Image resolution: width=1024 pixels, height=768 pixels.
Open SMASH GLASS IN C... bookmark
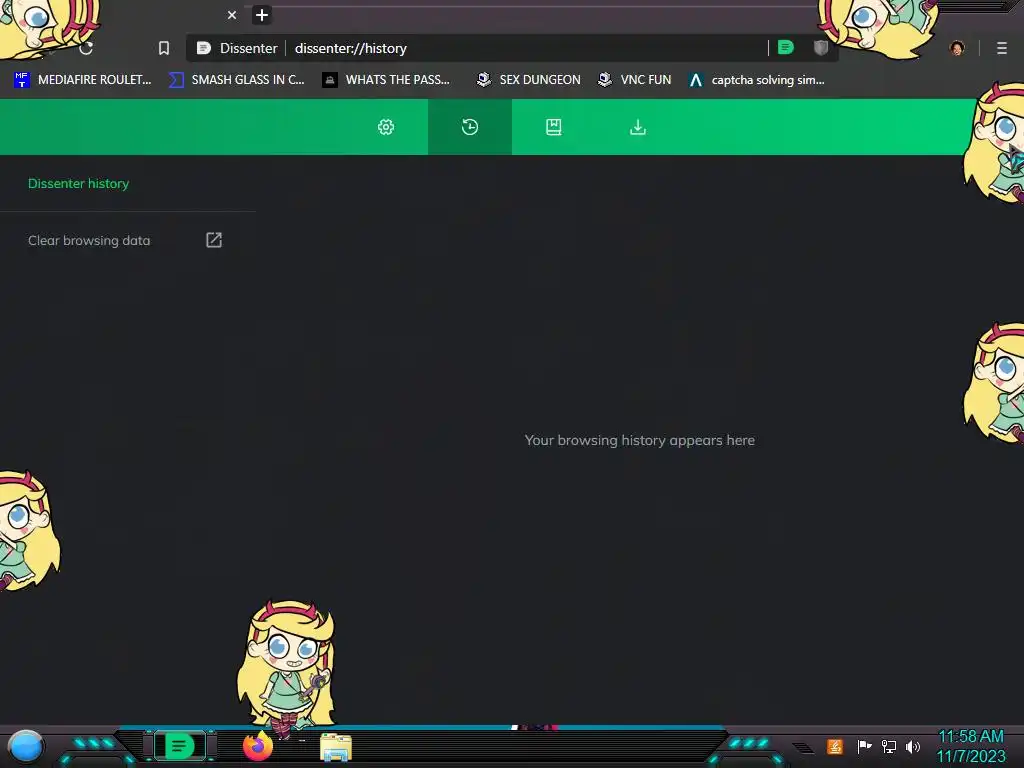click(x=236, y=80)
